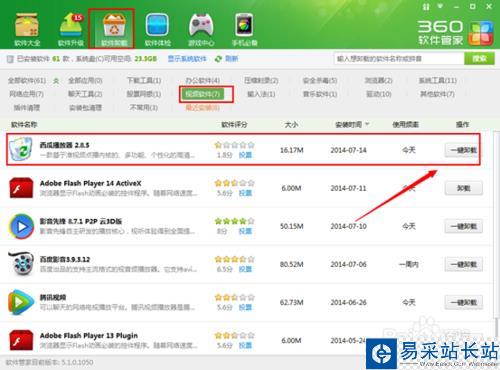Image resolution: width=500 pixels, height=370 pixels.
Task: Click the 腾讯视频 app icon
Action: click(x=21, y=302)
